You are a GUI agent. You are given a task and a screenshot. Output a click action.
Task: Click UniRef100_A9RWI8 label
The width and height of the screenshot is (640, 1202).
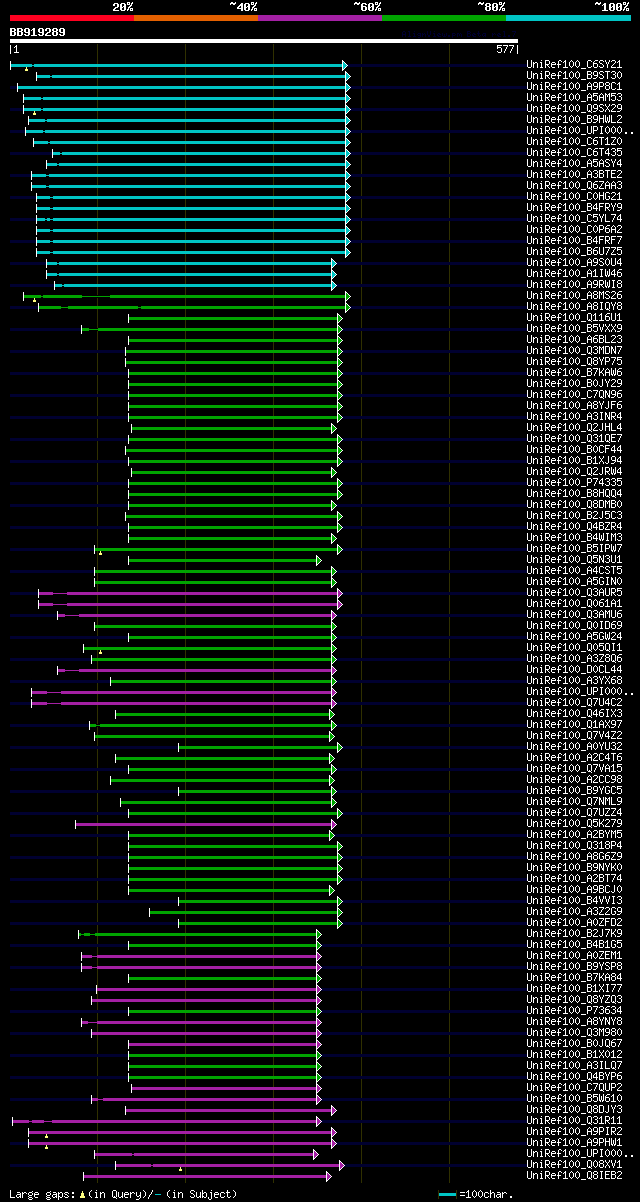(x=576, y=284)
